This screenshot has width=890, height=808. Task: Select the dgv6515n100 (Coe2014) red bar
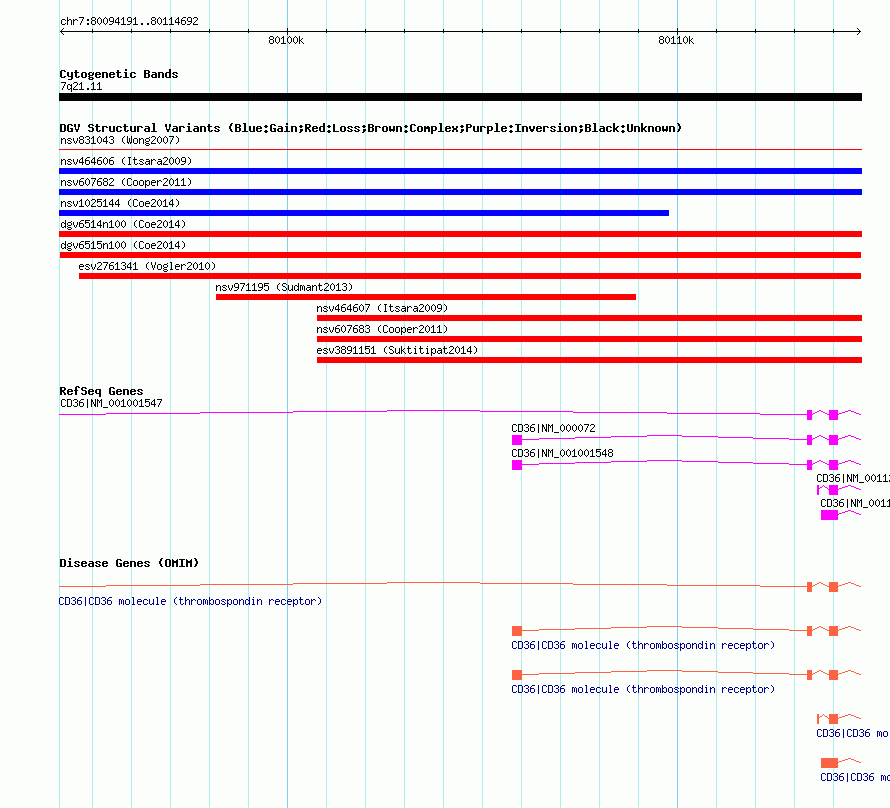pyautogui.click(x=460, y=255)
